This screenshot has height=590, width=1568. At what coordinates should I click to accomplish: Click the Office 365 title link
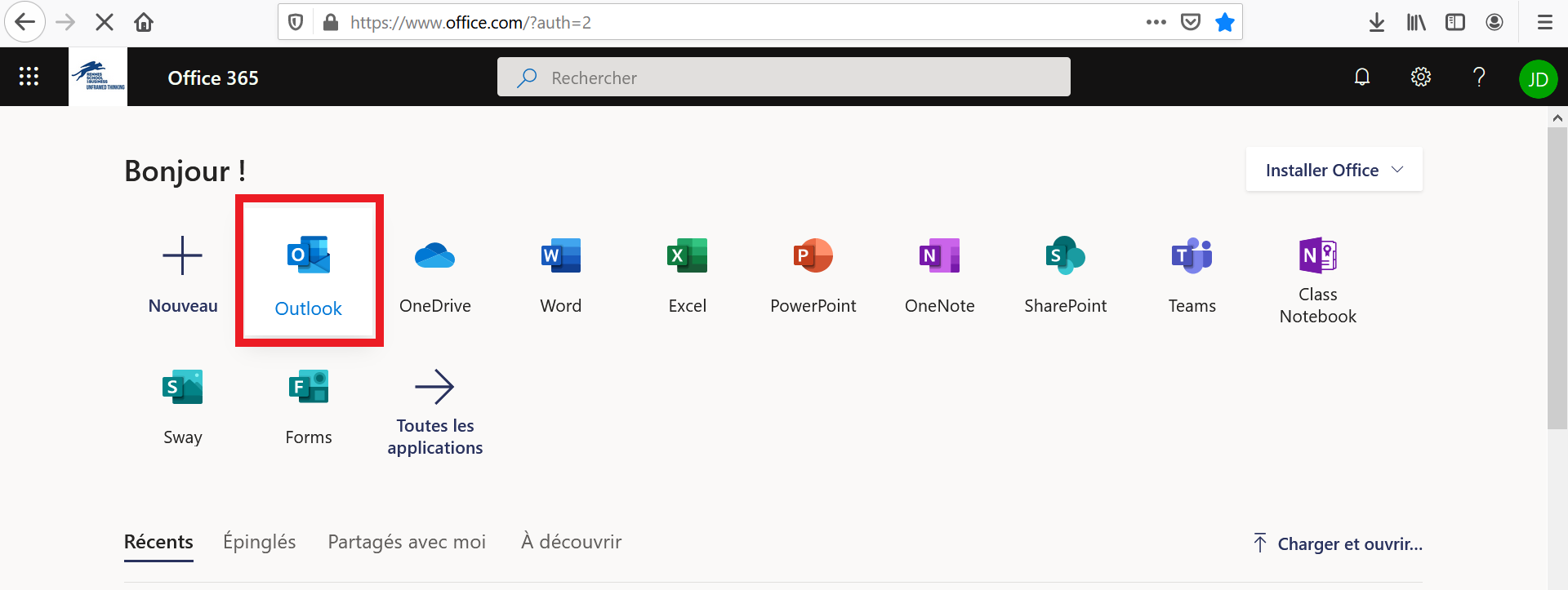(x=213, y=78)
